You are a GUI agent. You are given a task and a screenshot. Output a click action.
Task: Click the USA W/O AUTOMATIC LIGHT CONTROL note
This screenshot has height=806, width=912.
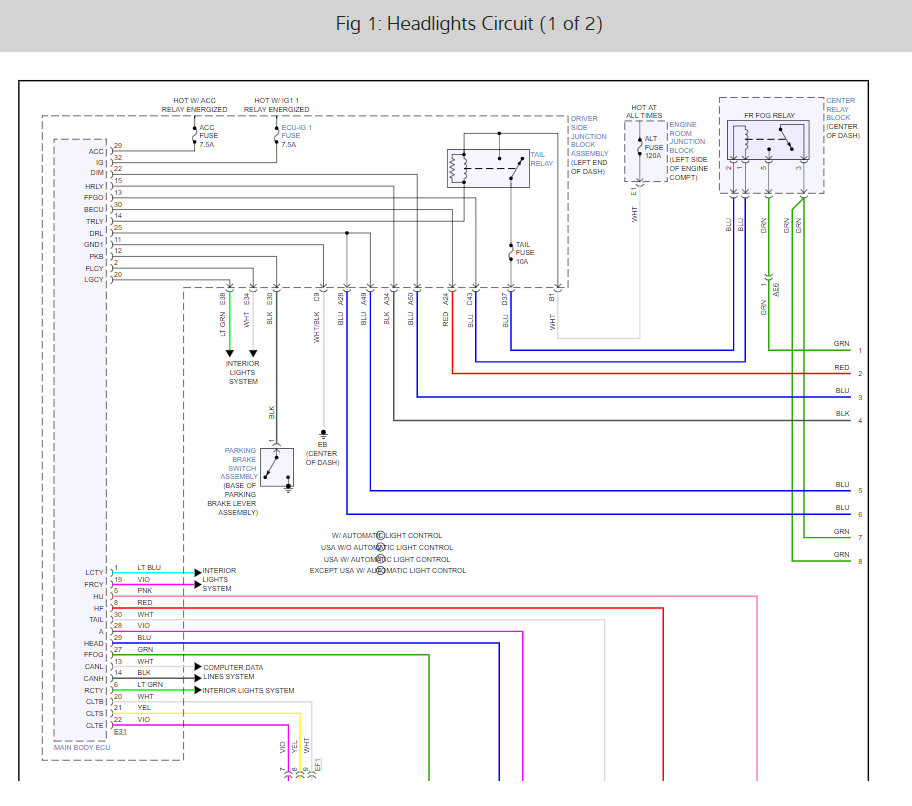point(387,547)
